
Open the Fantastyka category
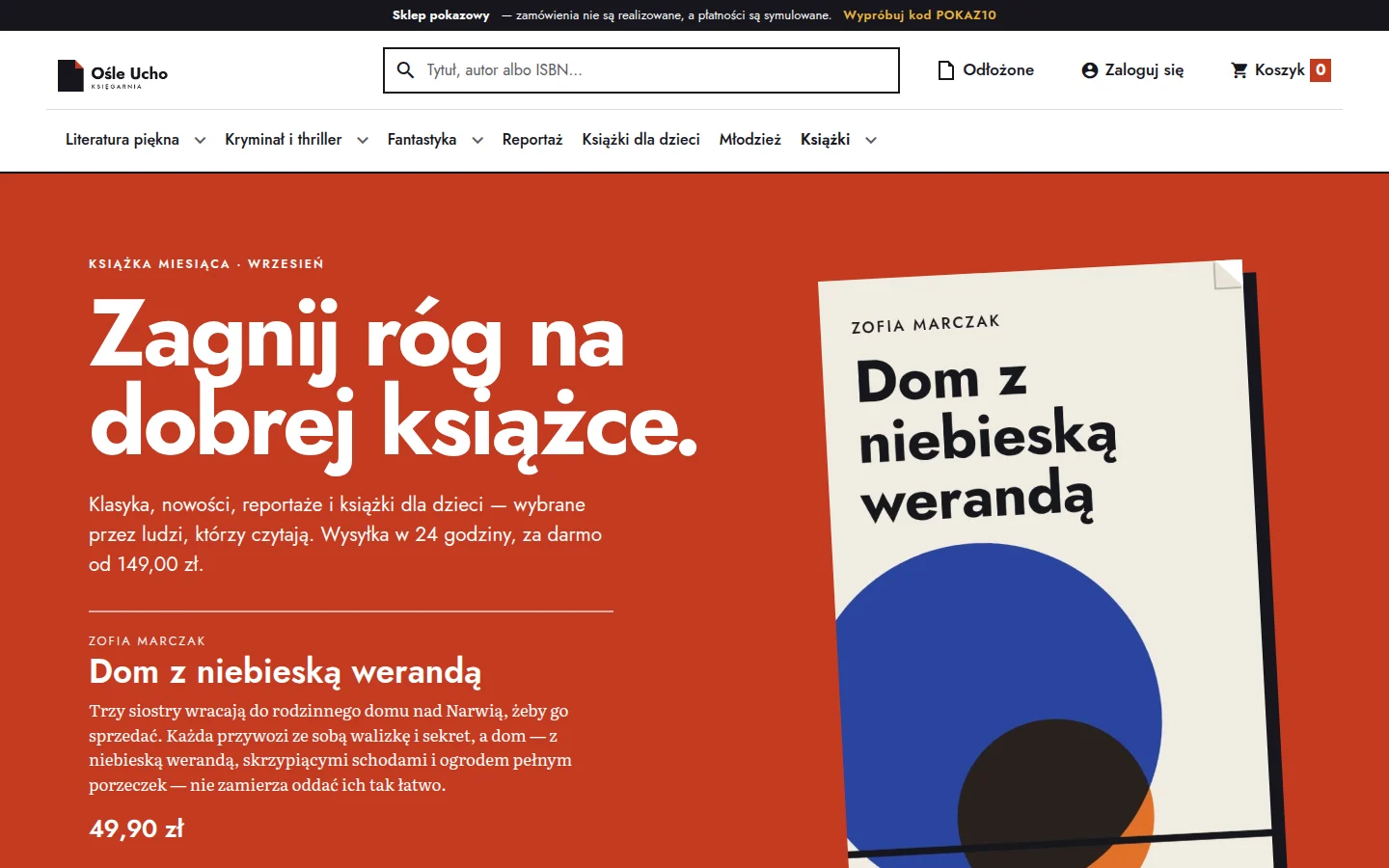coord(422,140)
